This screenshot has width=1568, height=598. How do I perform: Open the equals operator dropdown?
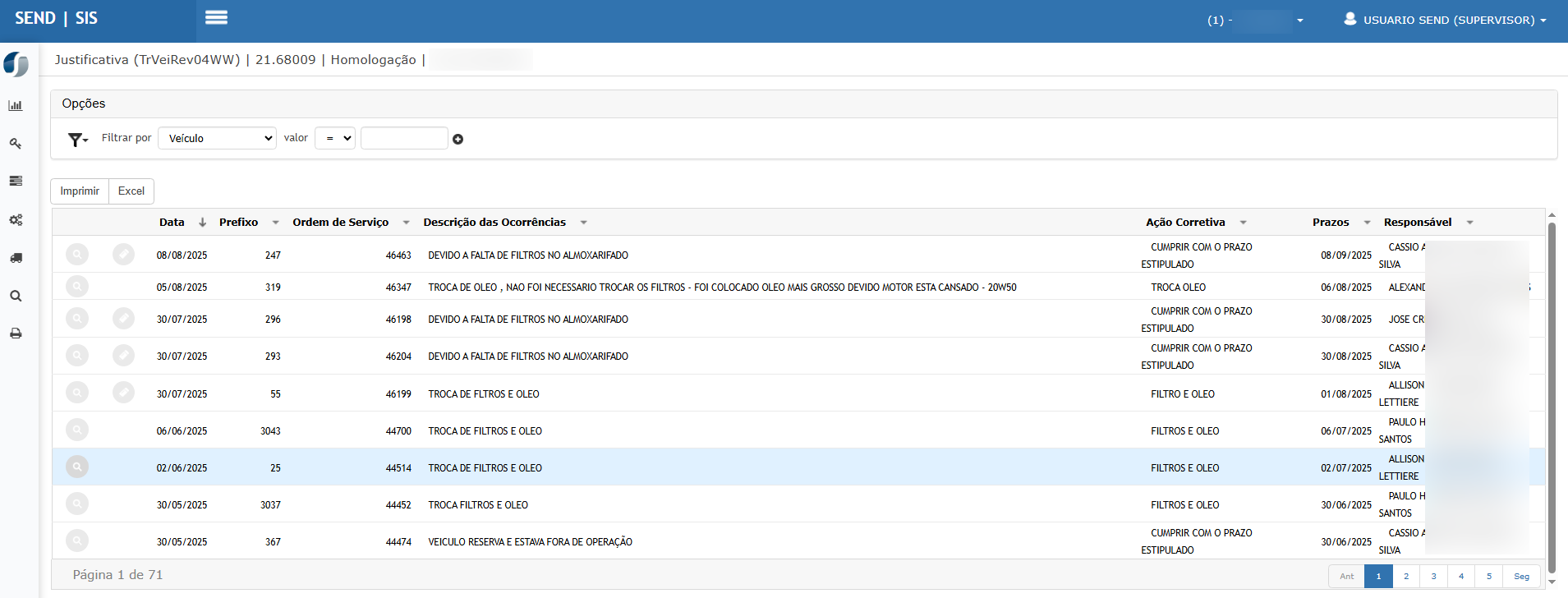(335, 138)
